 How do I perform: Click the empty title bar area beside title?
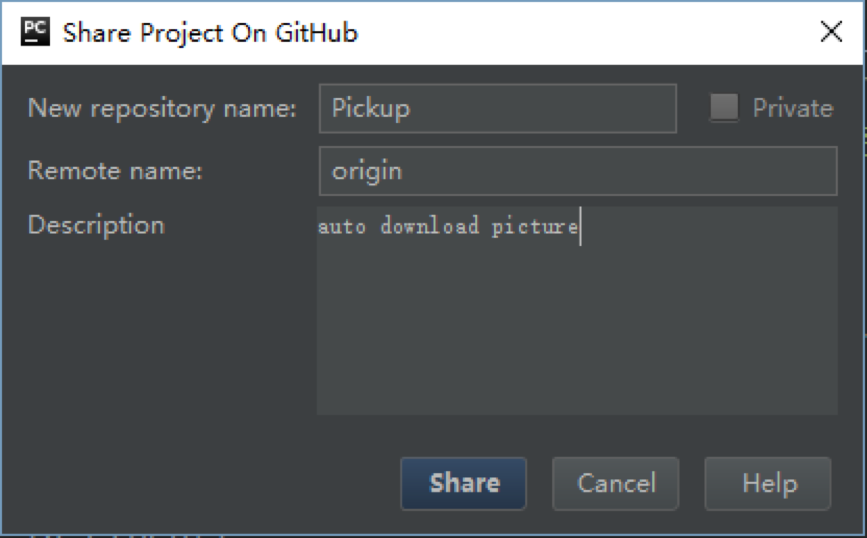586,32
